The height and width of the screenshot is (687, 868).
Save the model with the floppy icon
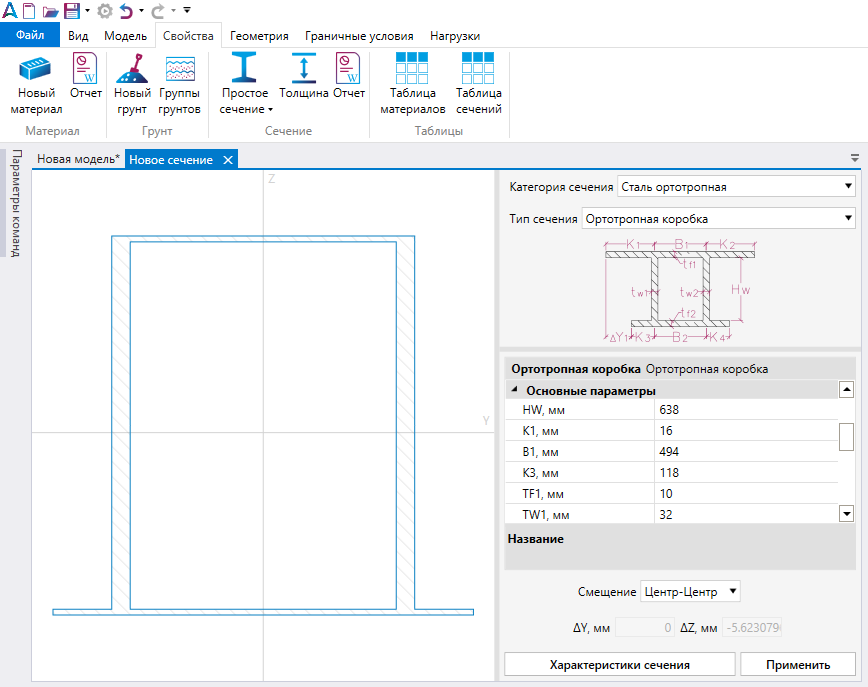72,11
